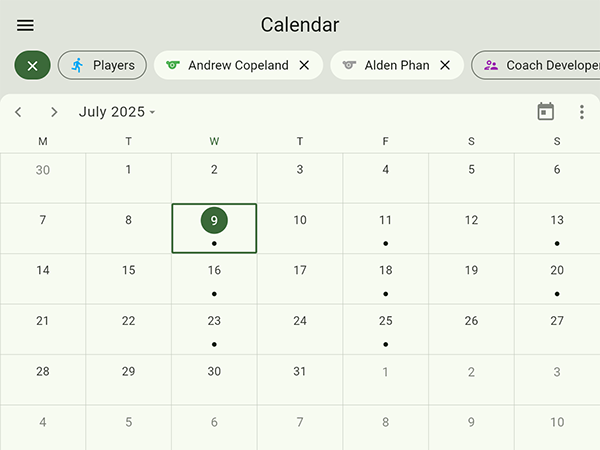Viewport: 600px width, 450px height.
Task: Click the whistle icon beside Alden Phan
Action: 349,65
